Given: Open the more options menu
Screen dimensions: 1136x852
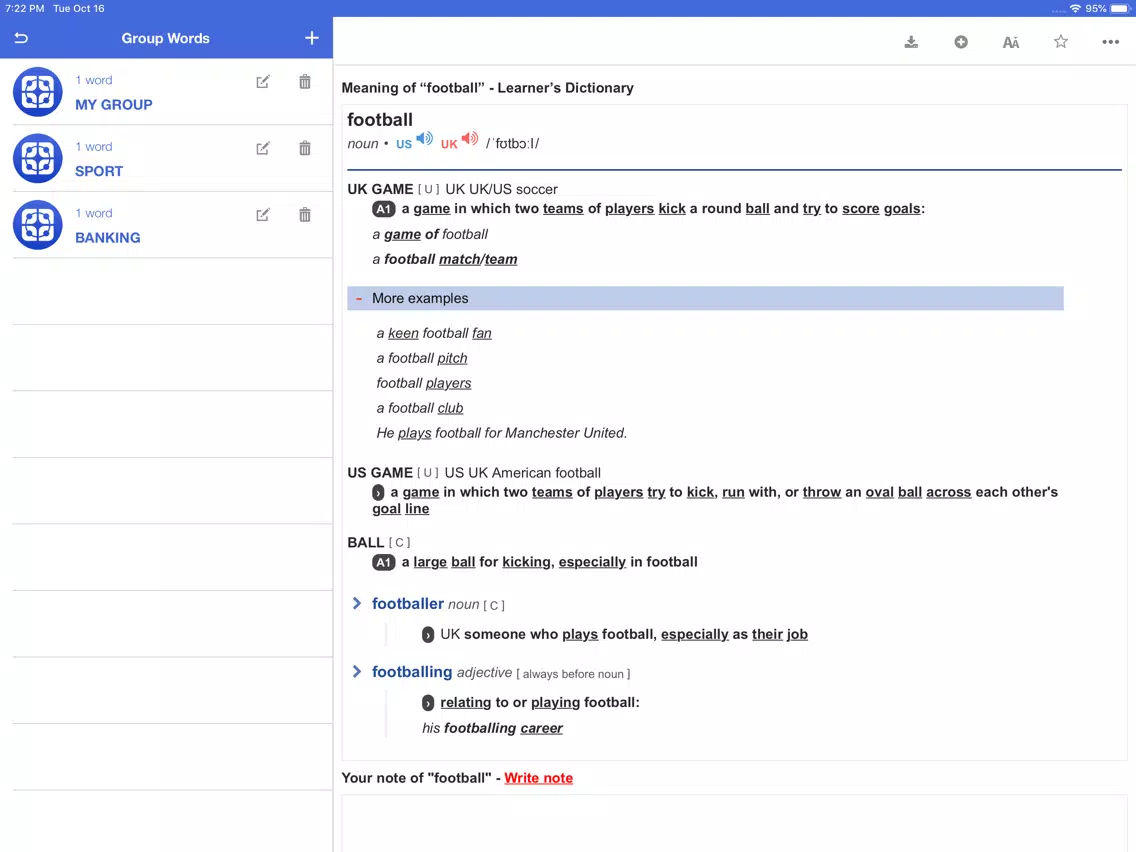Looking at the screenshot, I should (x=1111, y=42).
